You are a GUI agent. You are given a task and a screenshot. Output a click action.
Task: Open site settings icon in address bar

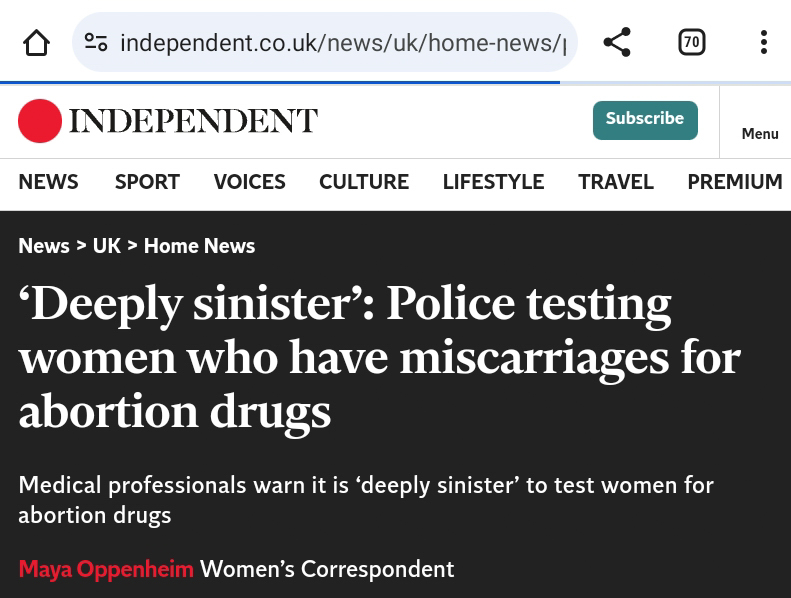pos(96,42)
